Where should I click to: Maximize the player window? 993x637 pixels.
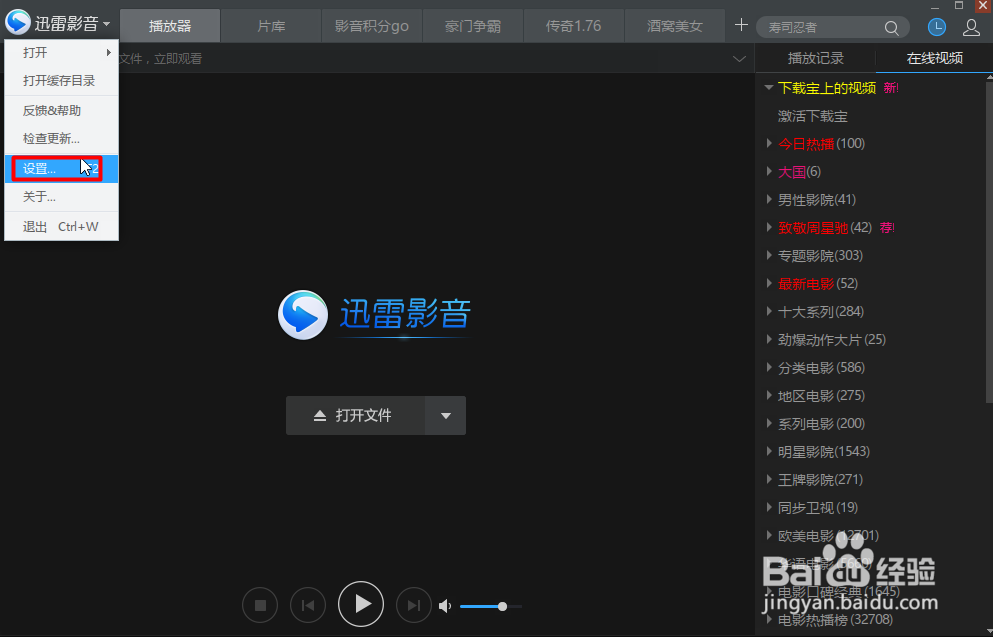pyautogui.click(x=959, y=6)
